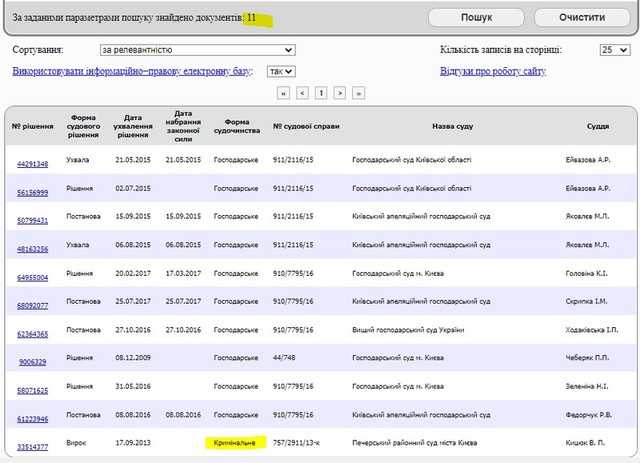Click 'Форма судового рішення' column header
This screenshot has width=640, height=463.
pos(83,126)
